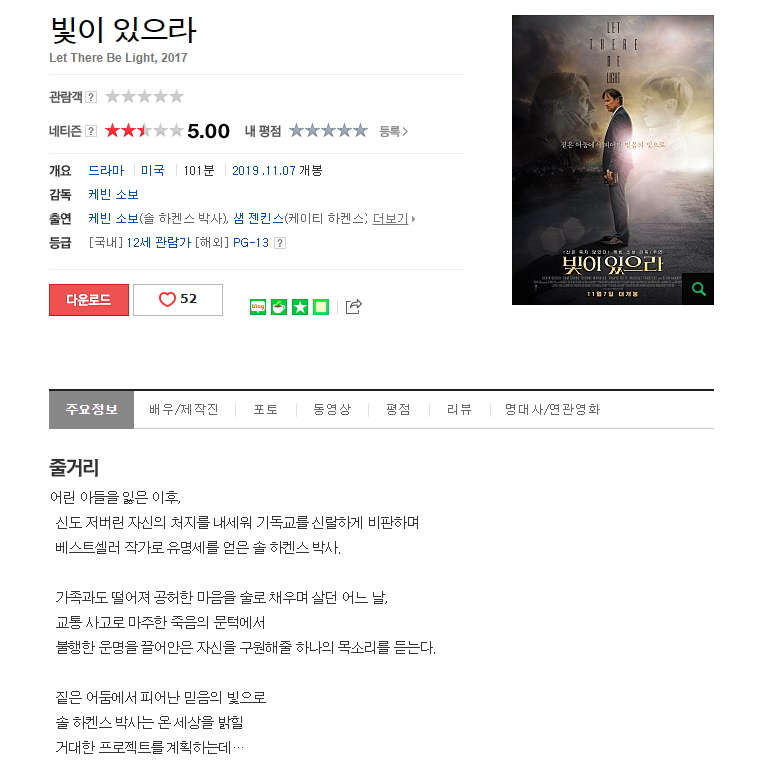This screenshot has height=781, width=763.
Task: Open the 포토 tab
Action: point(265,409)
